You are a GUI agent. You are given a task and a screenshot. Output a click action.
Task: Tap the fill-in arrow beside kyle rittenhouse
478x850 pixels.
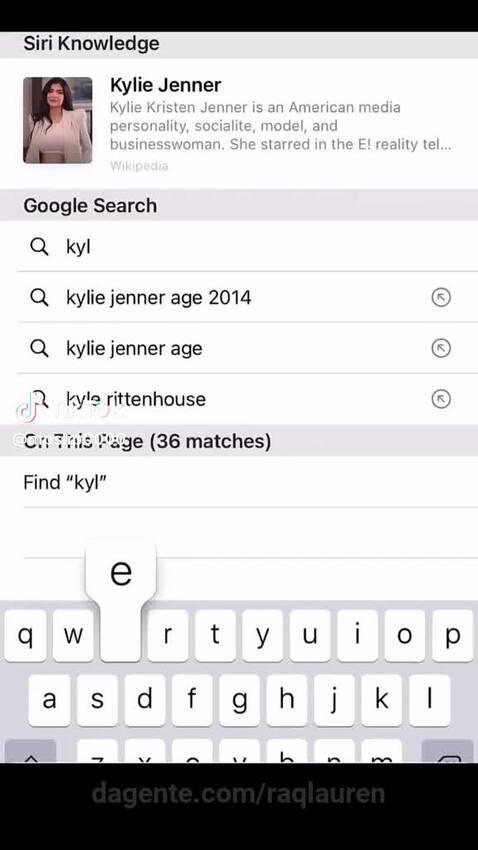[x=441, y=399]
